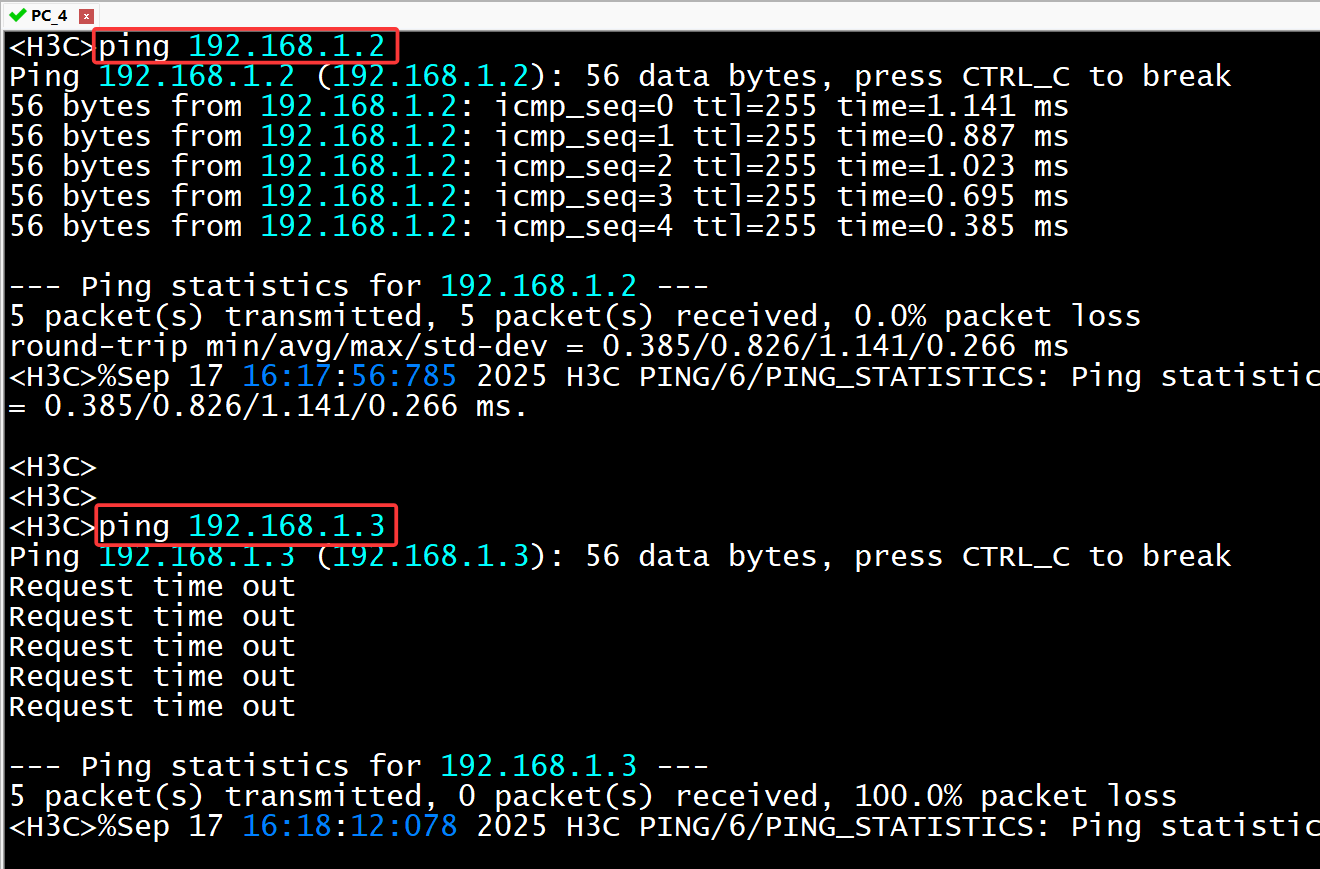Viewport: 1320px width, 869px height.
Task: Click the line with icmp_seq=0 reply
Action: [539, 106]
